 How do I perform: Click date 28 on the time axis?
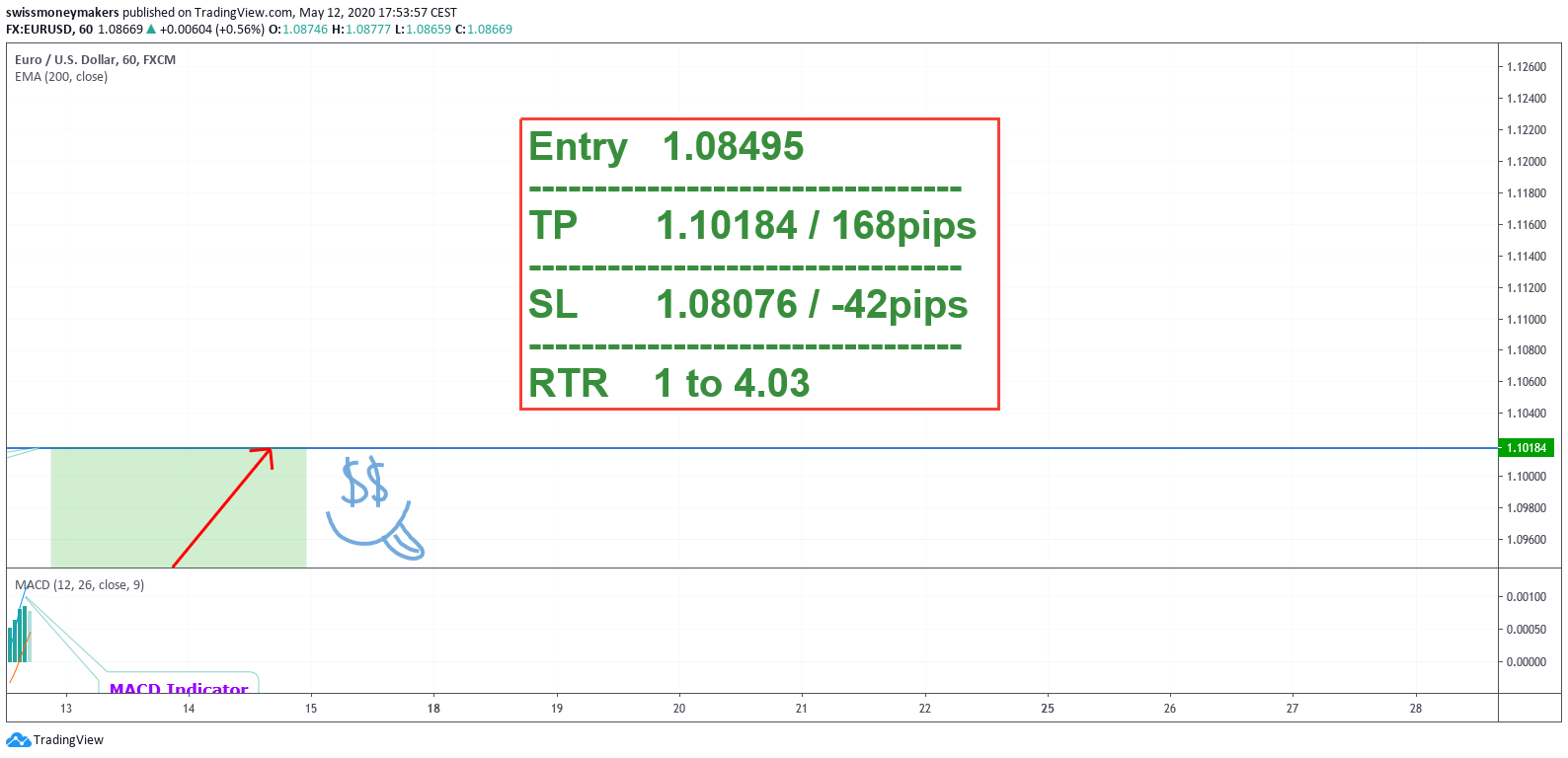click(x=1416, y=709)
